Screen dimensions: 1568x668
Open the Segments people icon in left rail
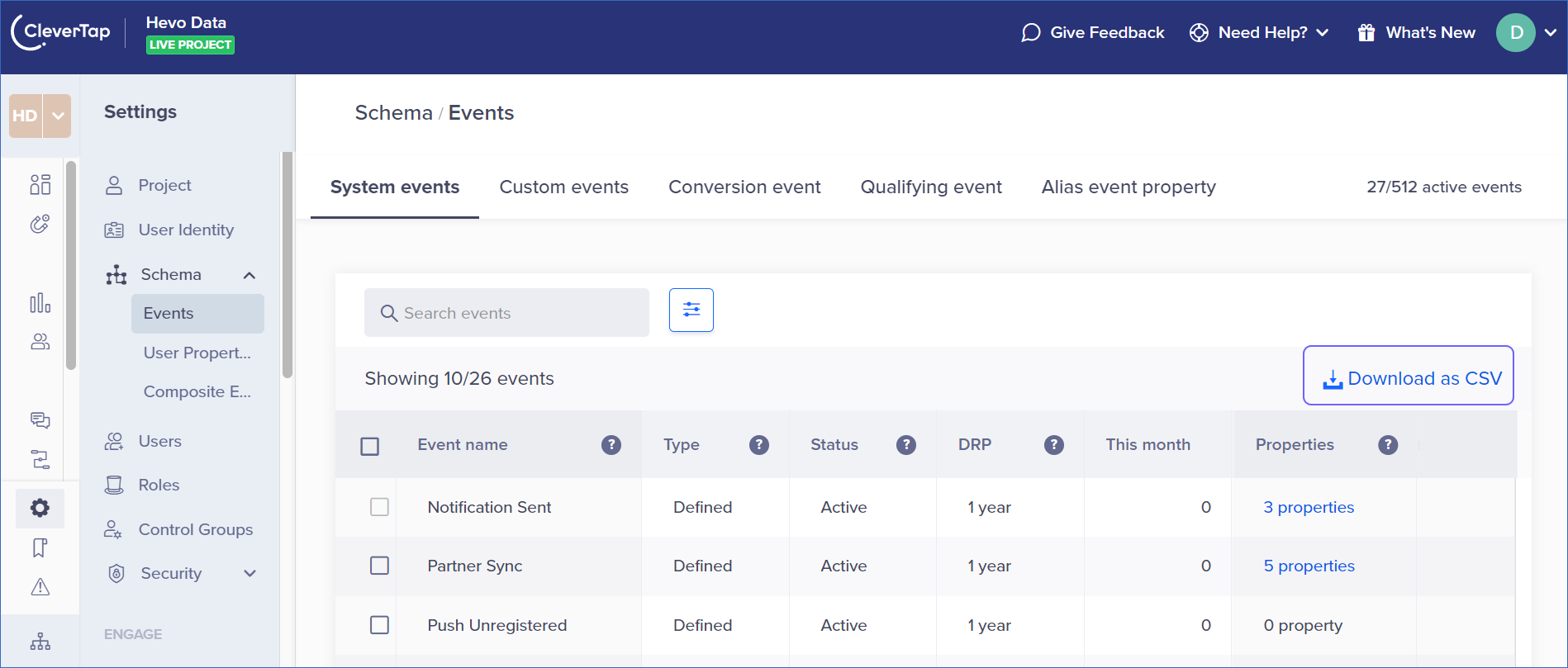(x=40, y=341)
